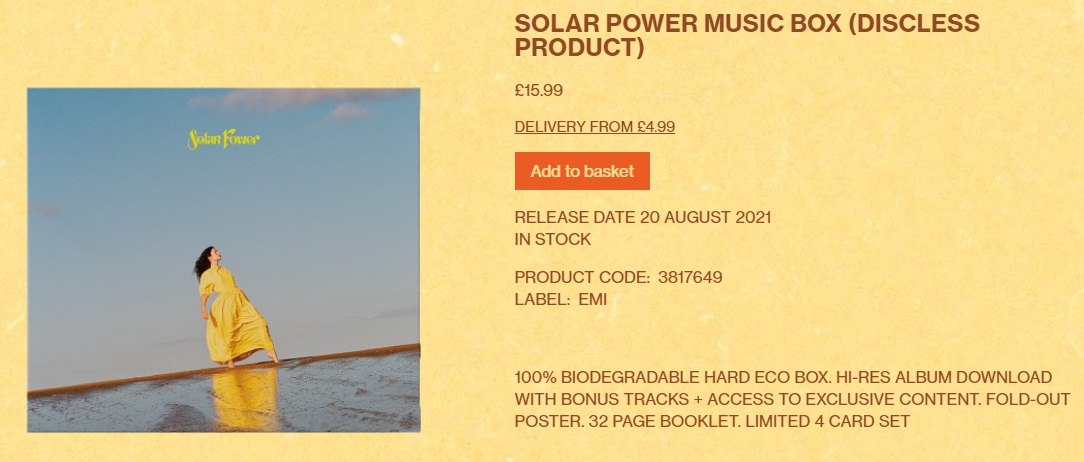This screenshot has height=462, width=1084.
Task: Click the Add to basket button
Action: 582,171
